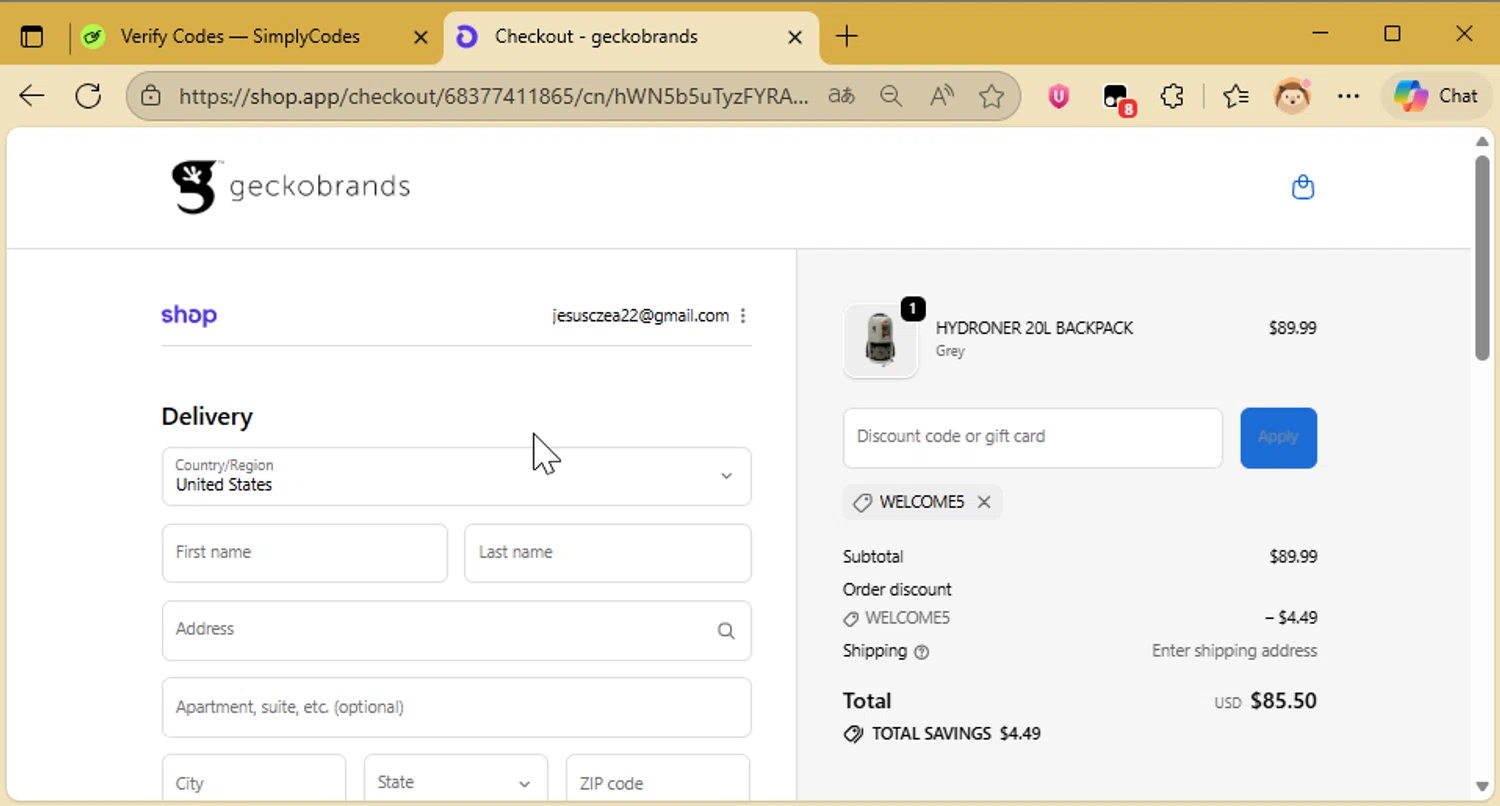This screenshot has height=806, width=1500.
Task: Select the Checkout - geckobrands tab
Action: coord(630,37)
